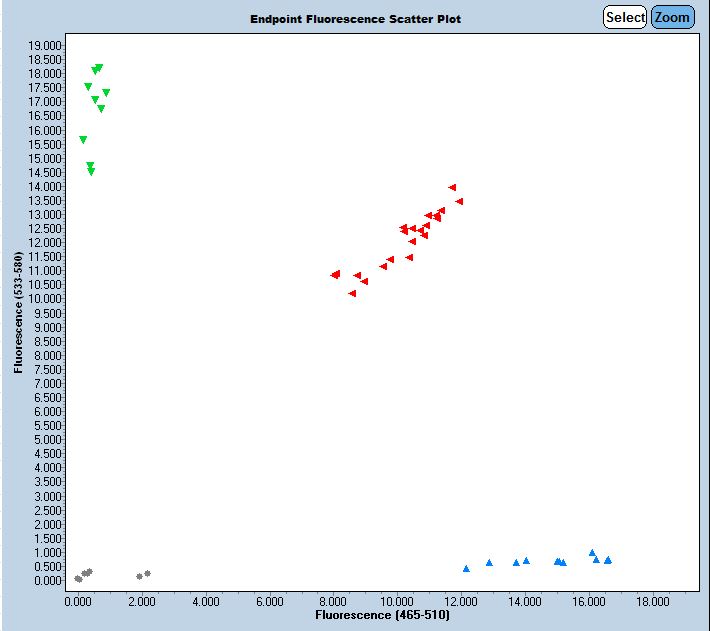Select the rightmost blue triangle data point
This screenshot has width=710, height=631.
(x=607, y=560)
